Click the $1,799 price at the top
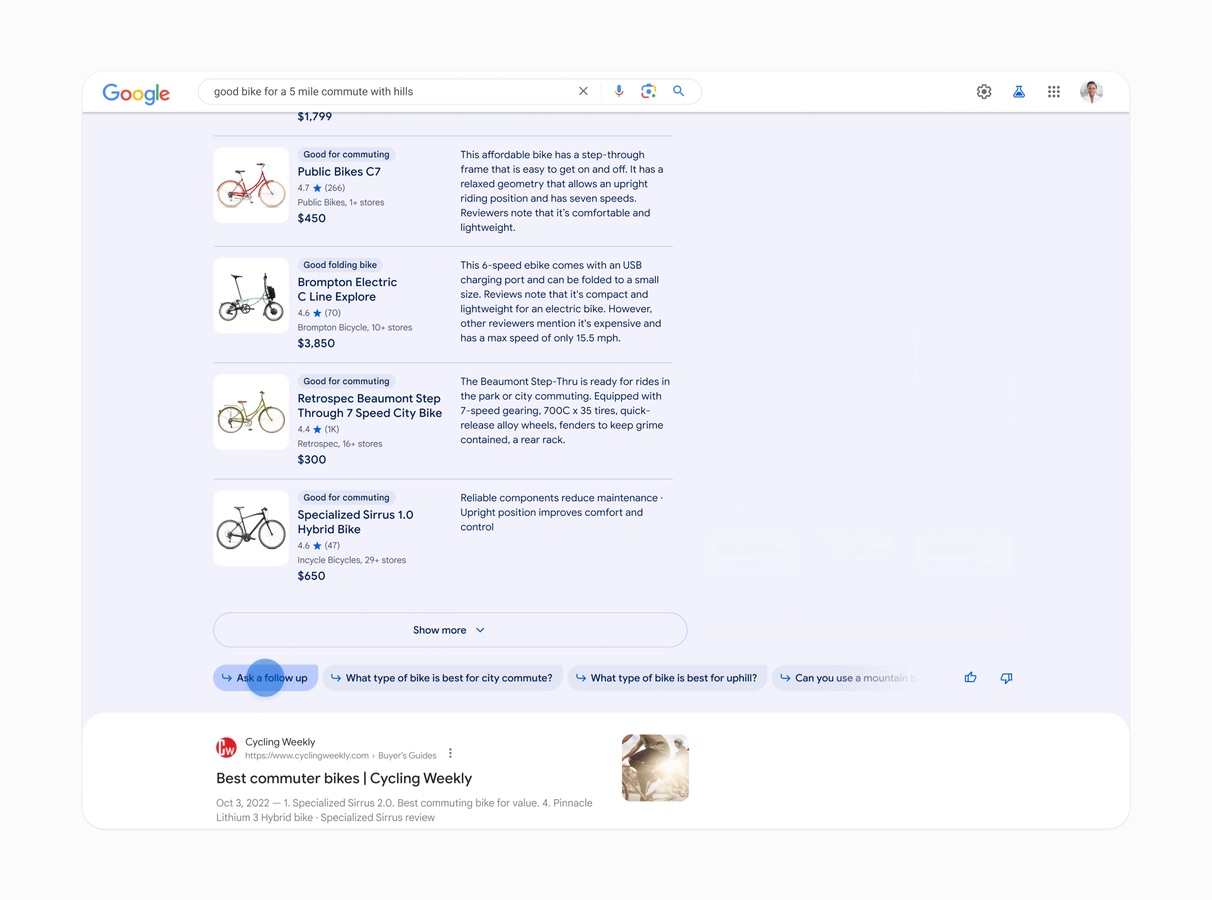This screenshot has height=900, width=1212. point(314,117)
